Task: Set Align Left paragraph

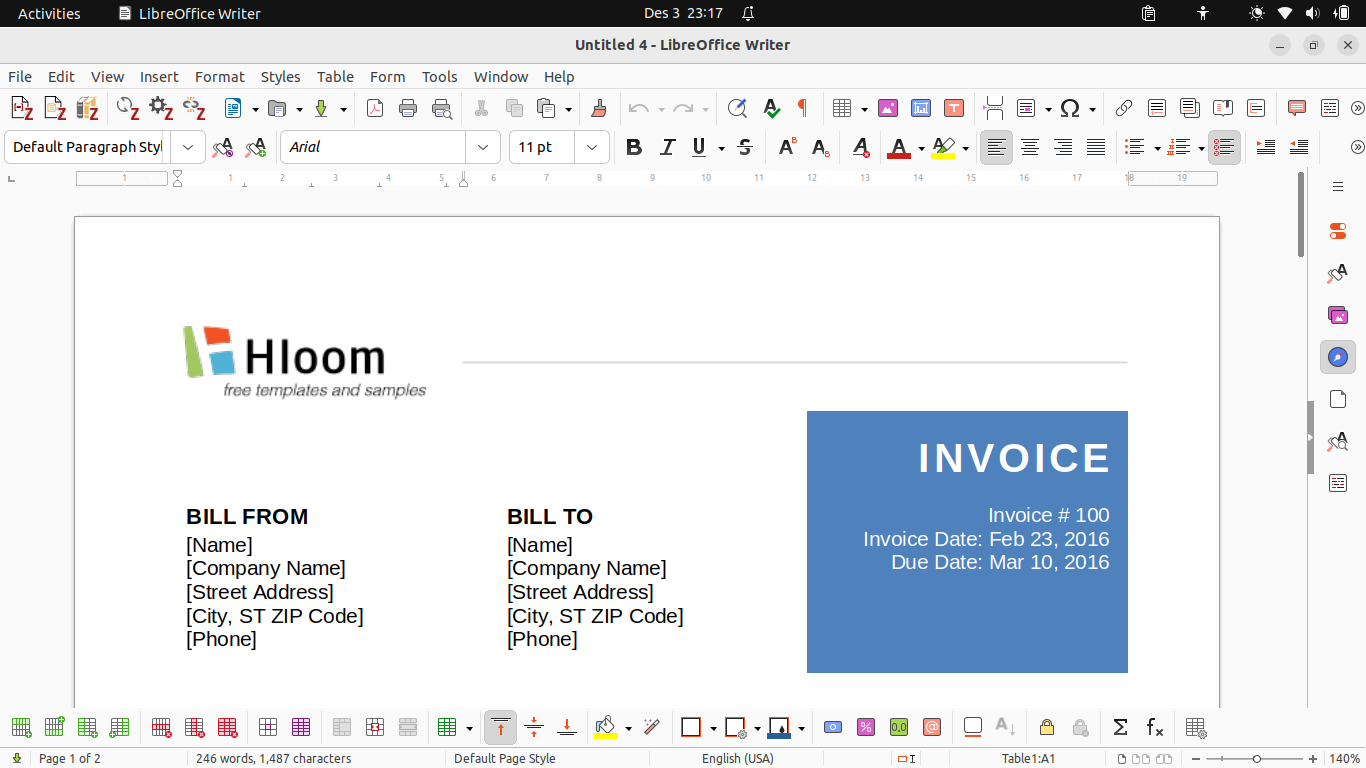Action: coord(996,148)
